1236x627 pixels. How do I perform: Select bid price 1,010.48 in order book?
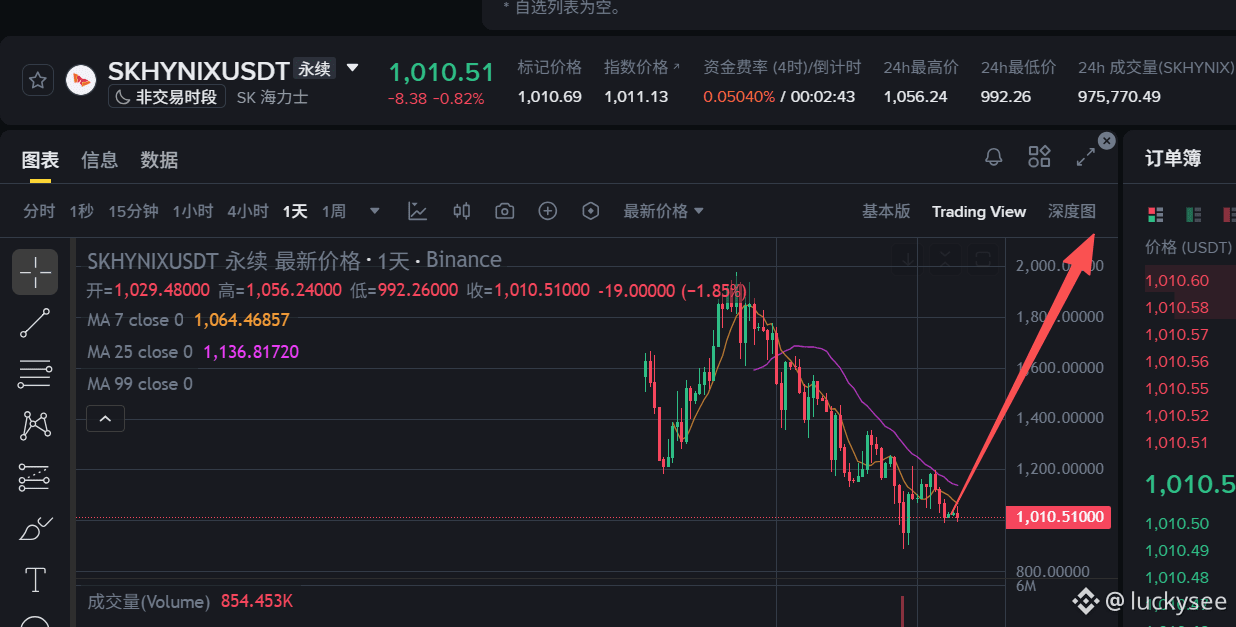click(x=1177, y=578)
